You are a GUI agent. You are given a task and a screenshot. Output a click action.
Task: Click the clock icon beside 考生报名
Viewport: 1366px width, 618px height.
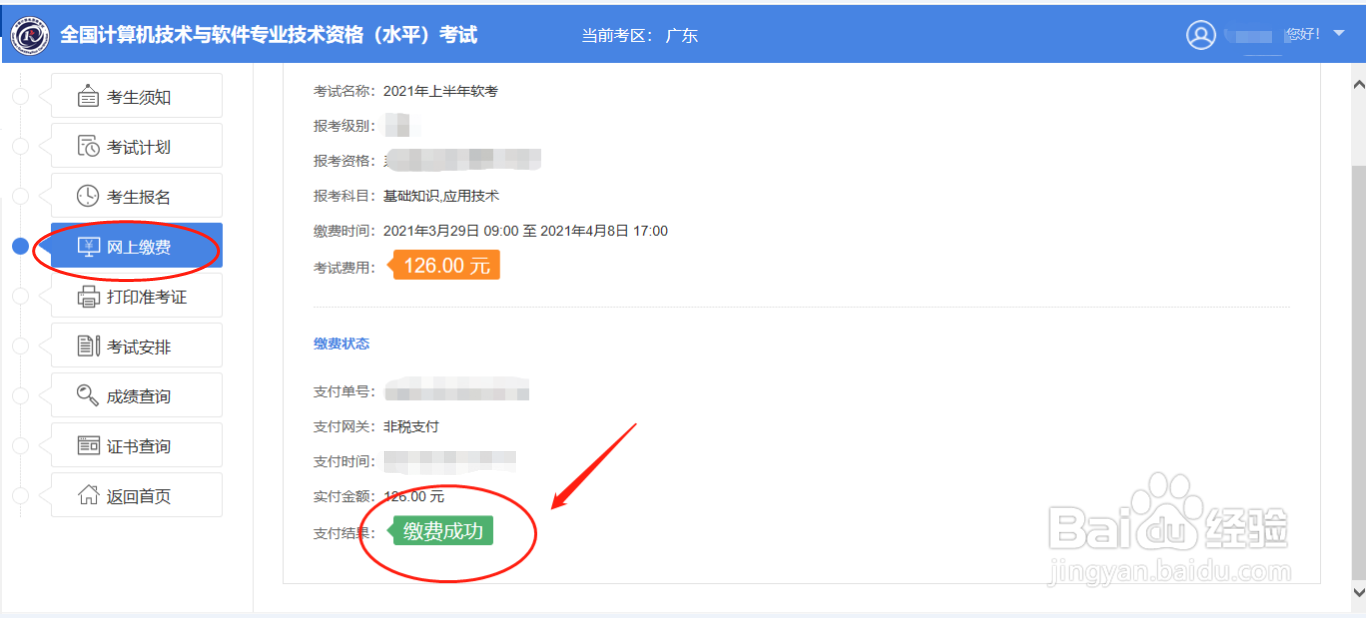[85, 195]
